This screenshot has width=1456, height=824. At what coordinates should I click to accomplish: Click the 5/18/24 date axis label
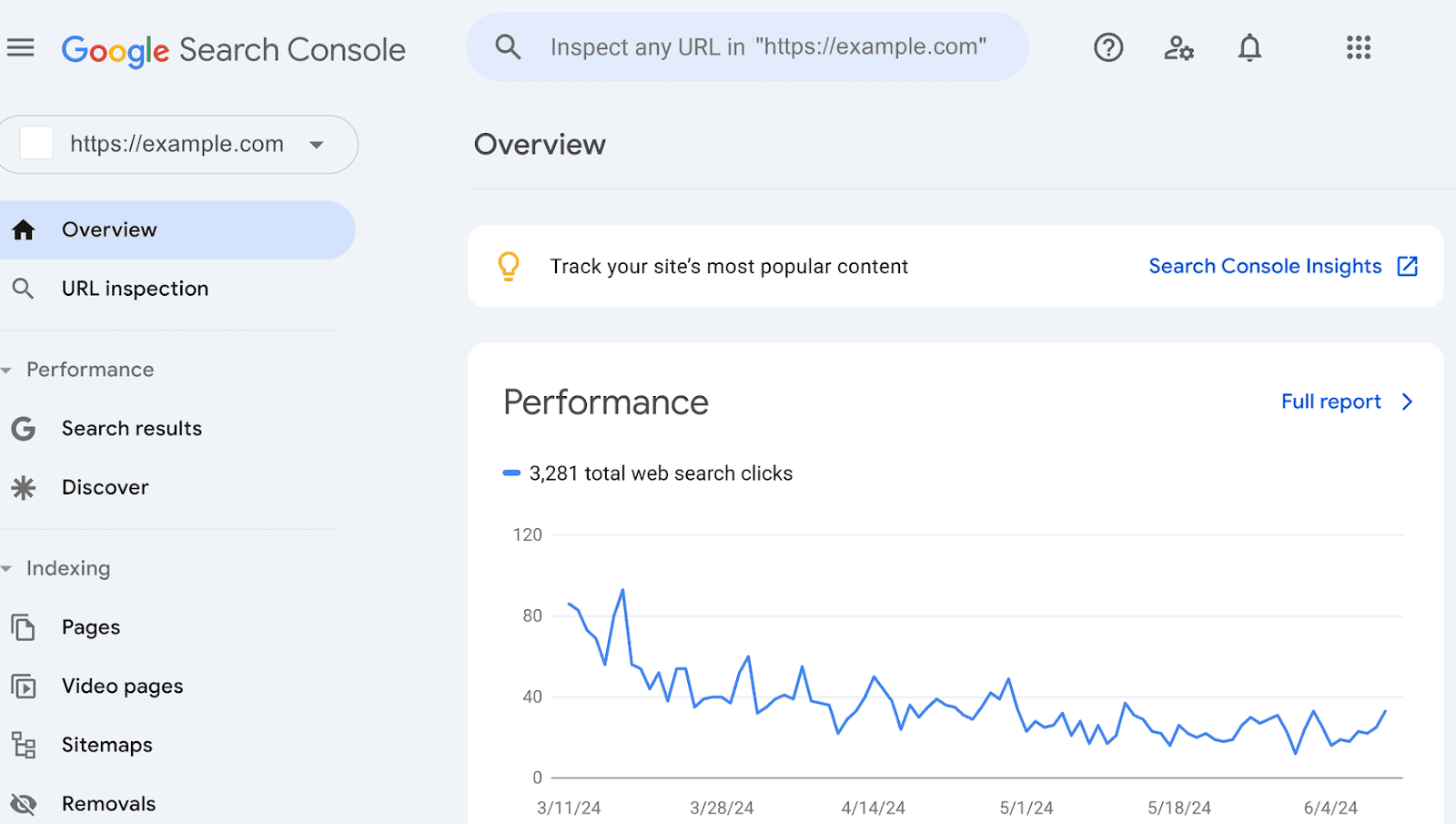point(1179,808)
